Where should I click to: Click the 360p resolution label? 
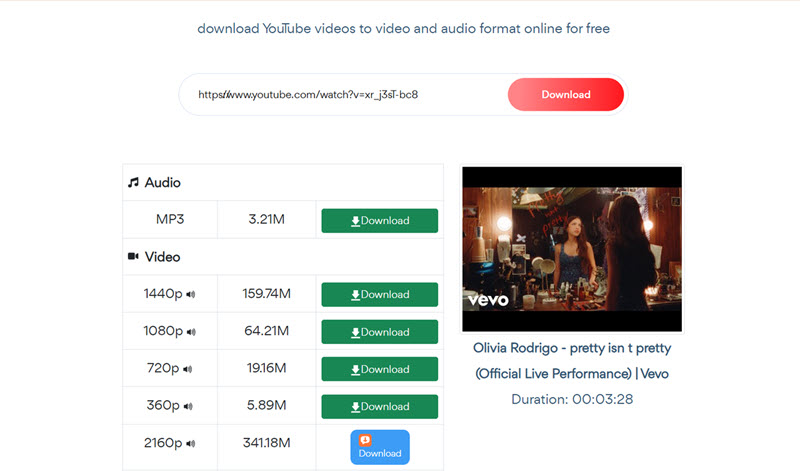163,406
